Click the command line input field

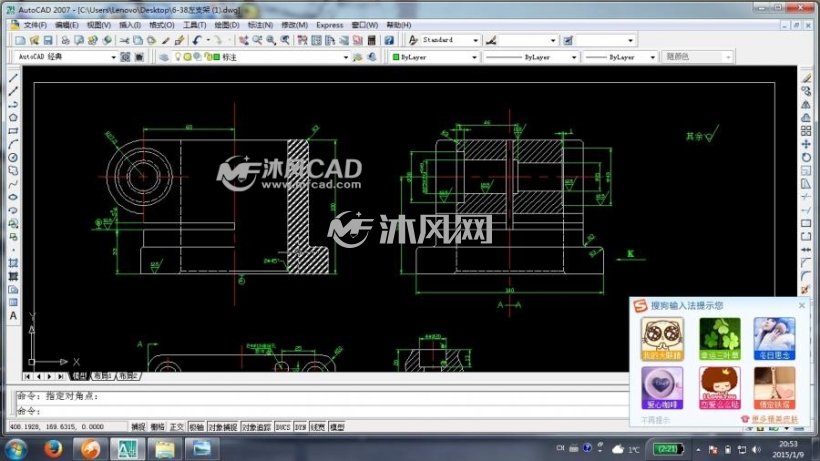322,411
